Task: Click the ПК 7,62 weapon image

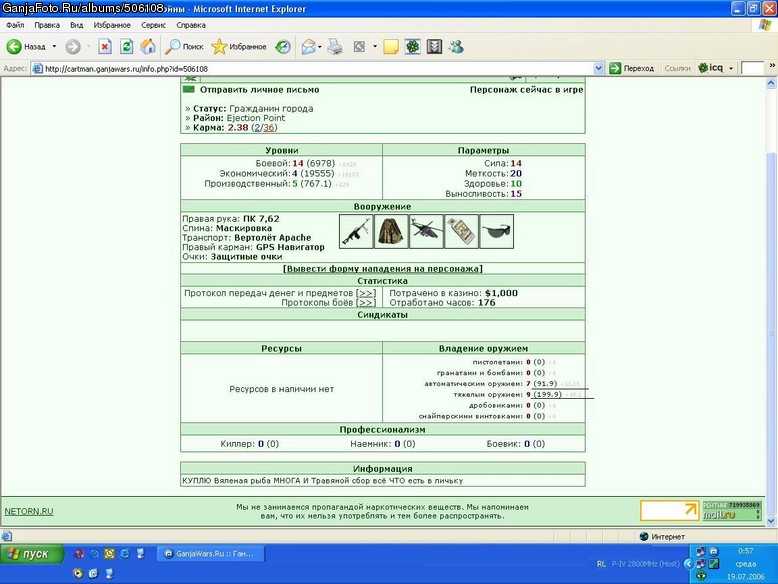Action: (356, 231)
